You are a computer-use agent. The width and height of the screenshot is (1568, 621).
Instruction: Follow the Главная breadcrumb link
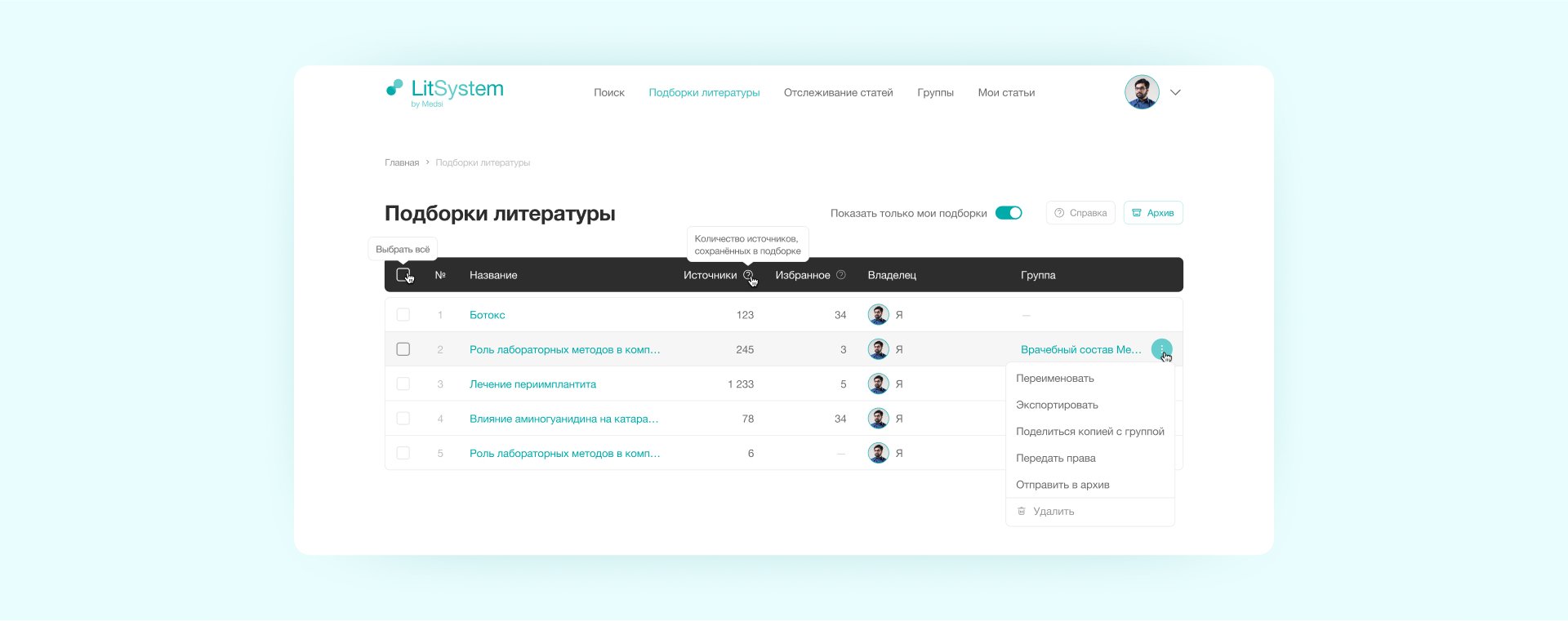402,162
